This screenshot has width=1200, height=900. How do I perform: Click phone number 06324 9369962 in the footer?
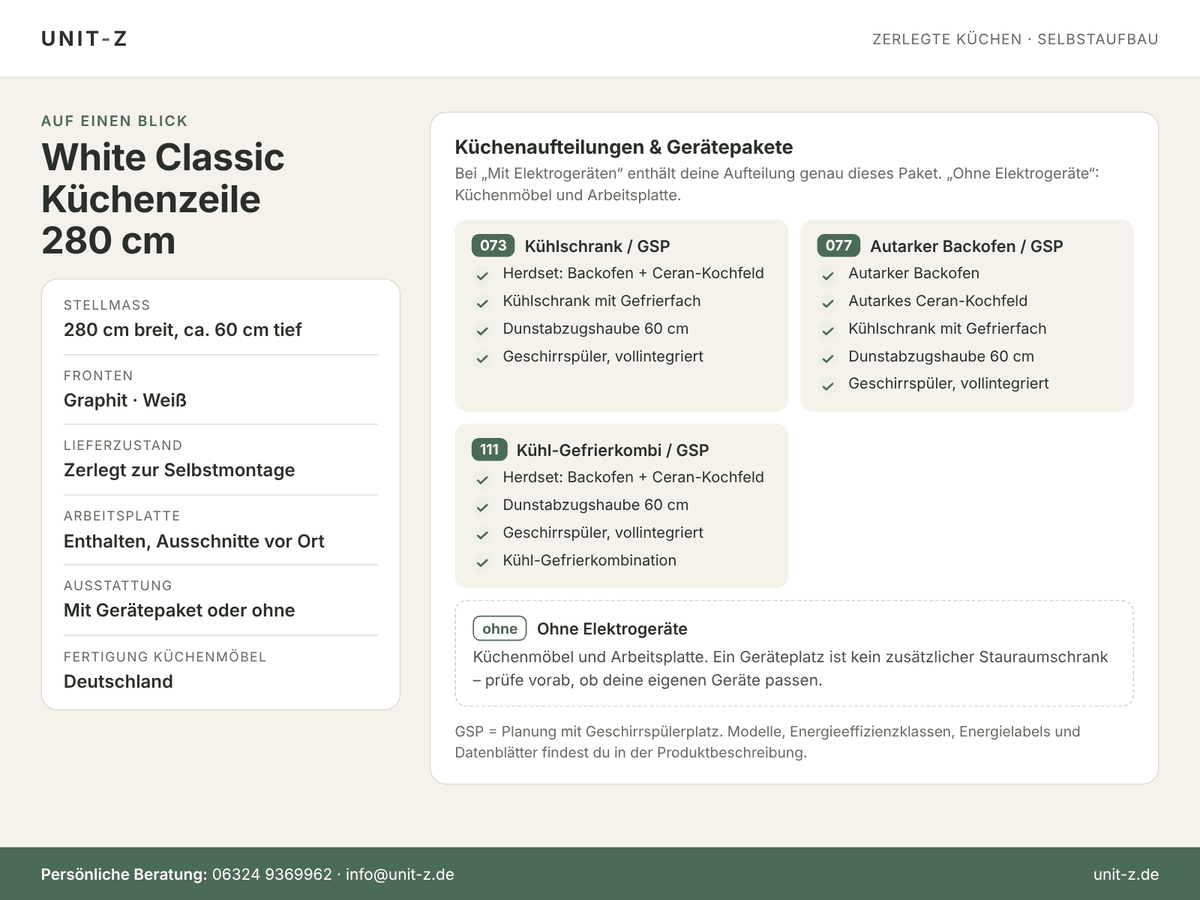pyautogui.click(x=272, y=874)
